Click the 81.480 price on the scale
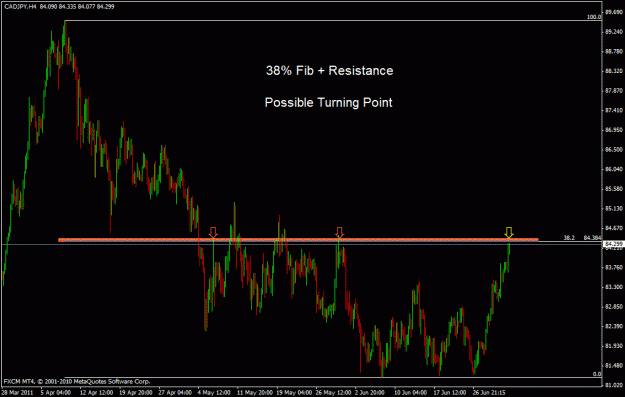The image size is (625, 397). 614,366
